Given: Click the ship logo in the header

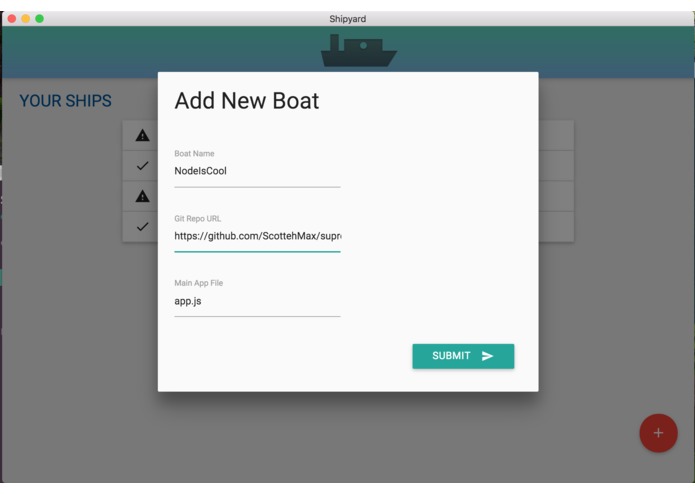Looking at the screenshot, I should [x=359, y=51].
